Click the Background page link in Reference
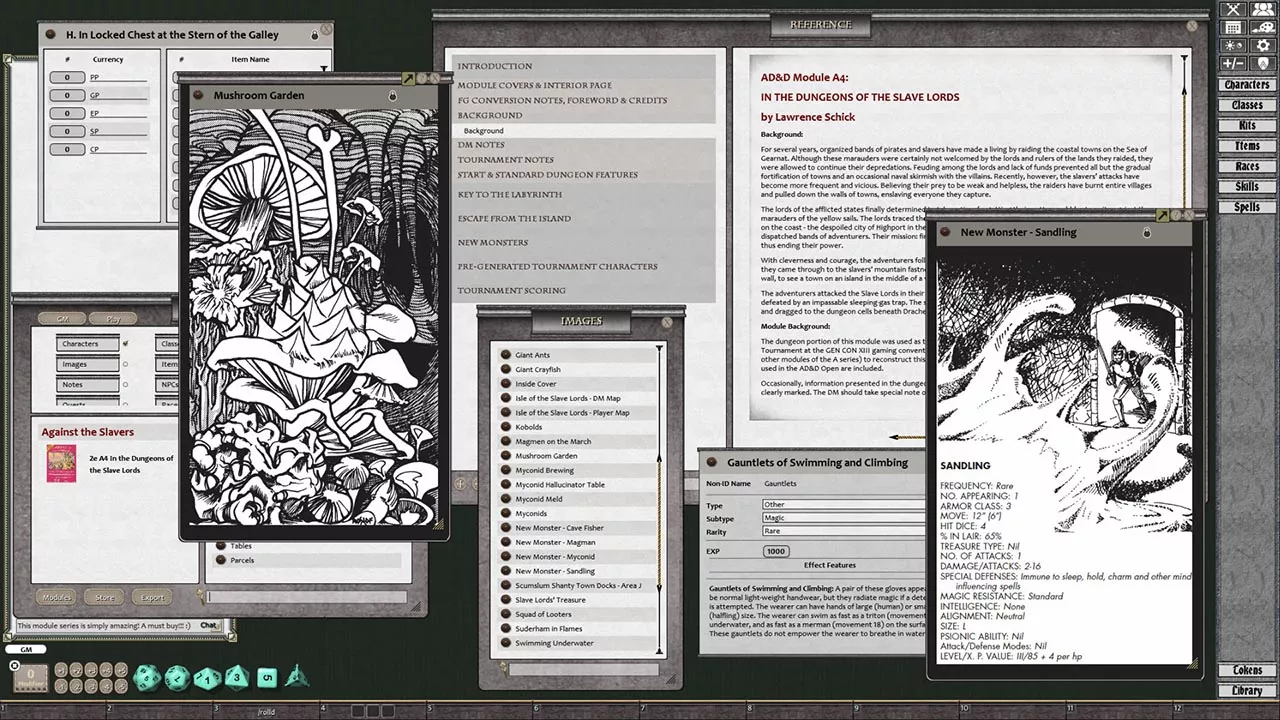The height and width of the screenshot is (720, 1280). coord(484,131)
